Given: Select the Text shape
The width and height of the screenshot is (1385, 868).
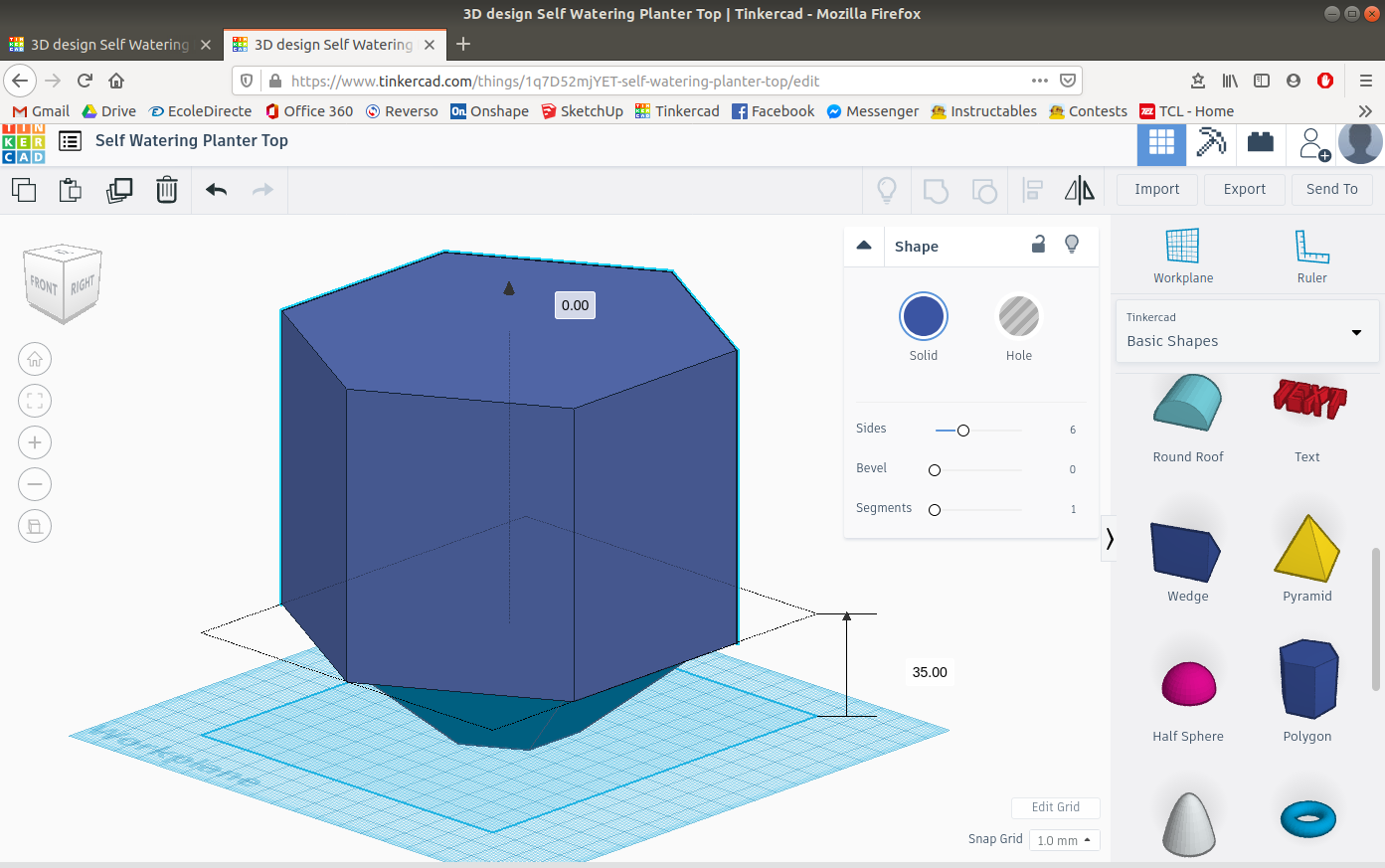Looking at the screenshot, I should pyautogui.click(x=1307, y=418).
